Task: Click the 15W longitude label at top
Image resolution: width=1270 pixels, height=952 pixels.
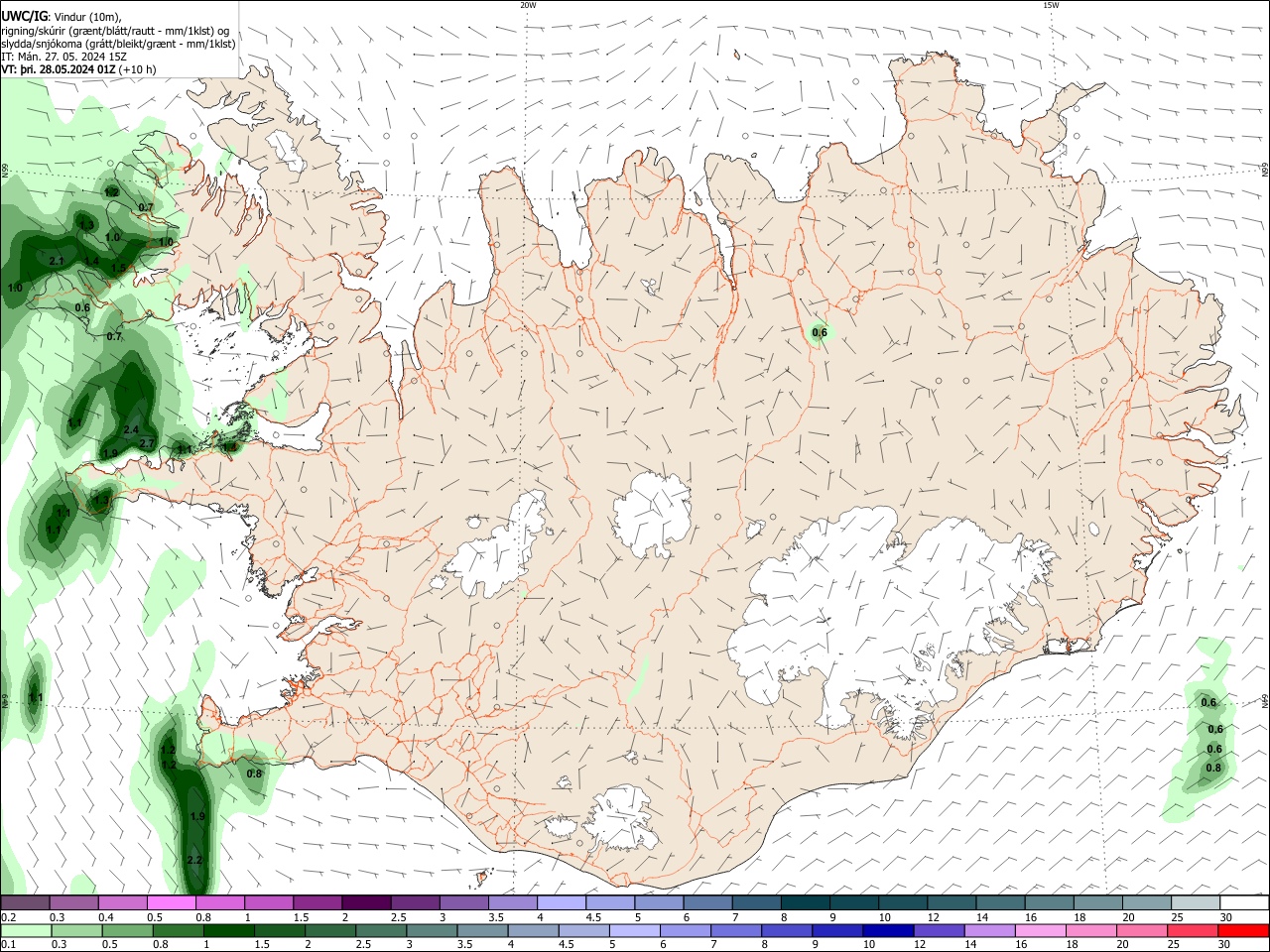Action: click(1050, 5)
